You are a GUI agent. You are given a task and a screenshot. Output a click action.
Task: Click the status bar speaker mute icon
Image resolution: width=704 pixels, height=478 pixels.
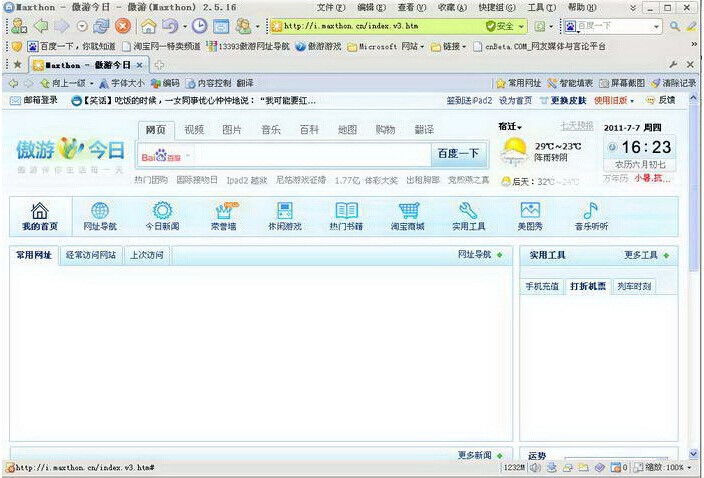pos(535,468)
